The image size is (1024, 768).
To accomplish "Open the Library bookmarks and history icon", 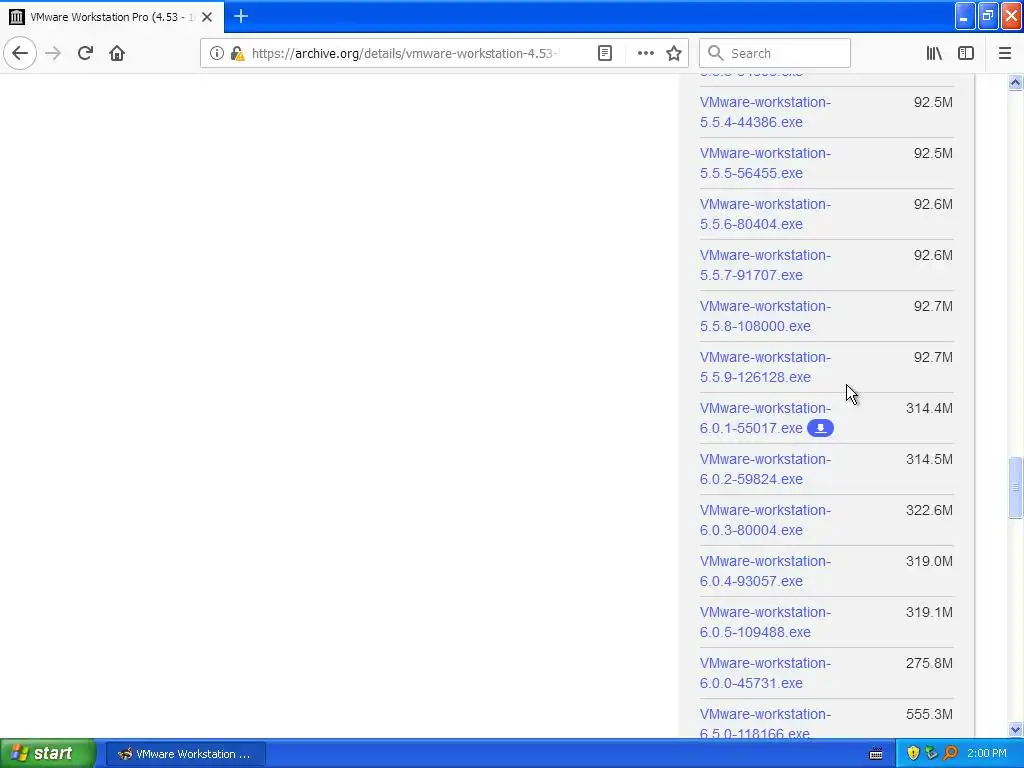I will coord(934,53).
